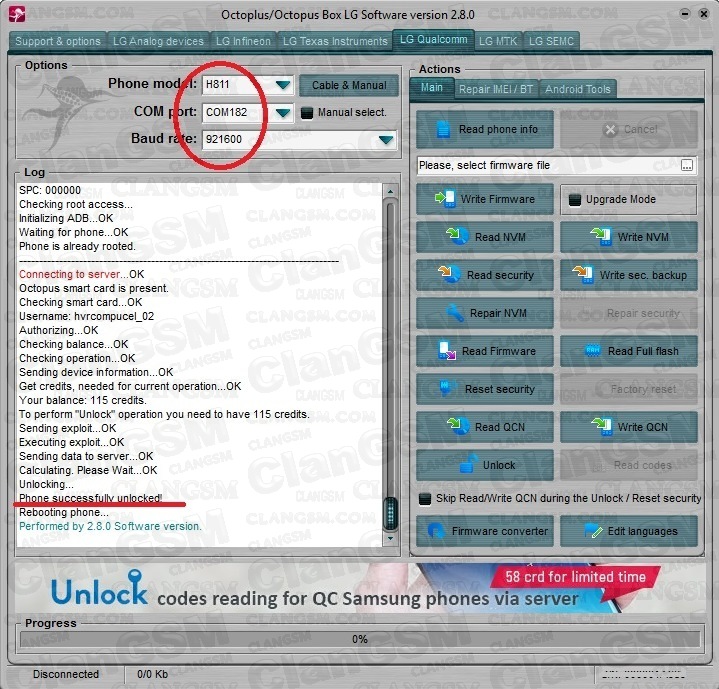Image resolution: width=719 pixels, height=689 pixels.
Task: Click the Cancel button
Action: coord(628,130)
